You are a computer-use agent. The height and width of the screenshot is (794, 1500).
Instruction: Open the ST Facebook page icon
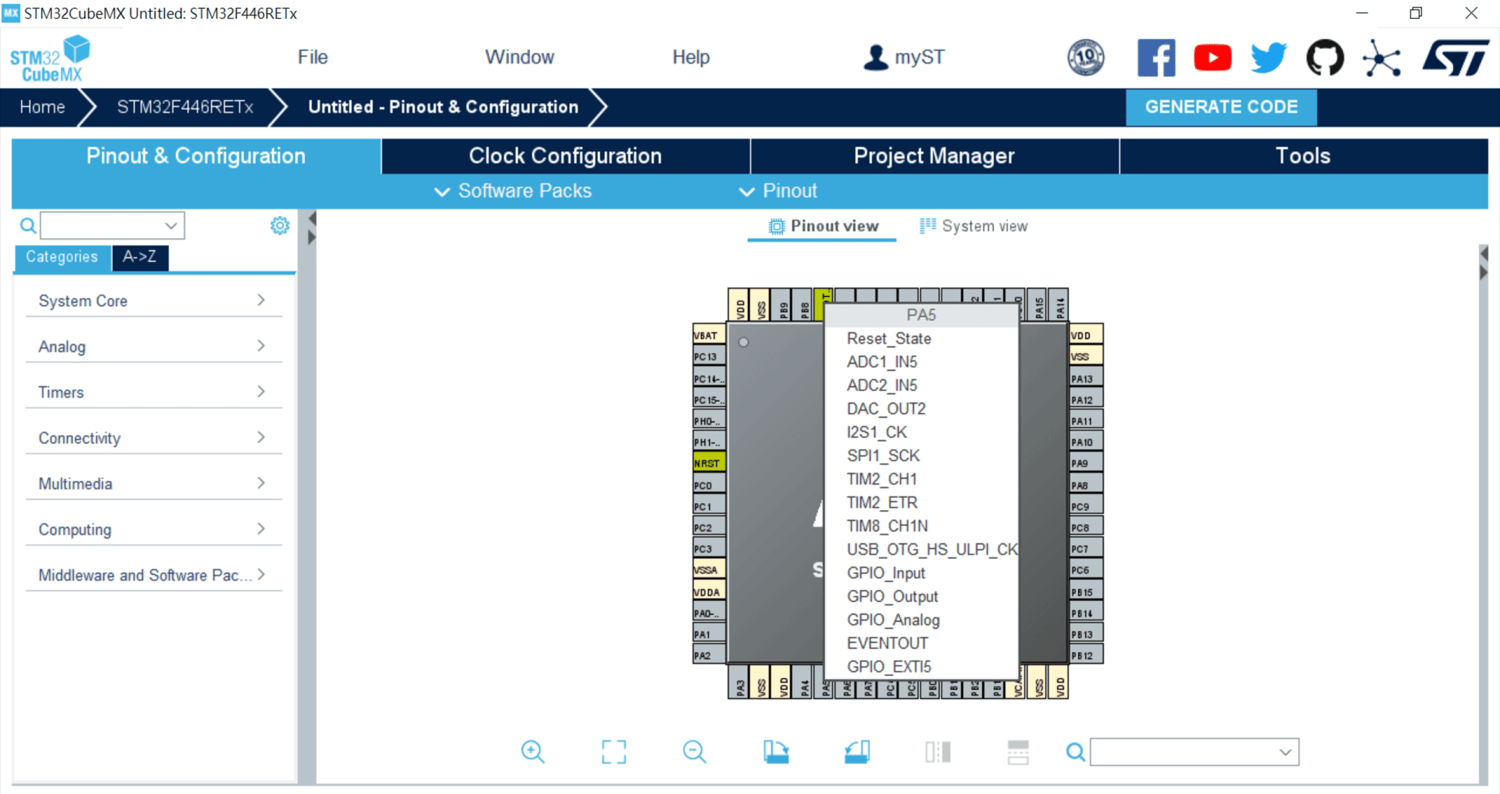(1156, 58)
